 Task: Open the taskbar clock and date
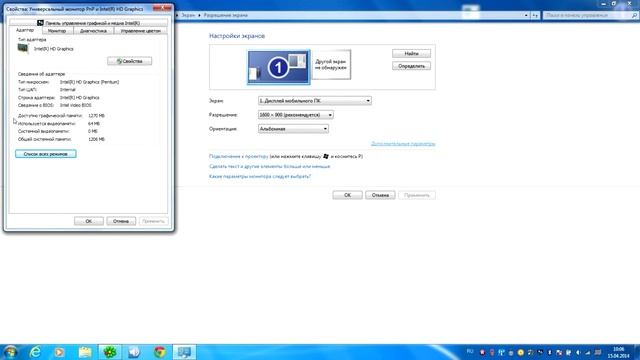pos(618,352)
